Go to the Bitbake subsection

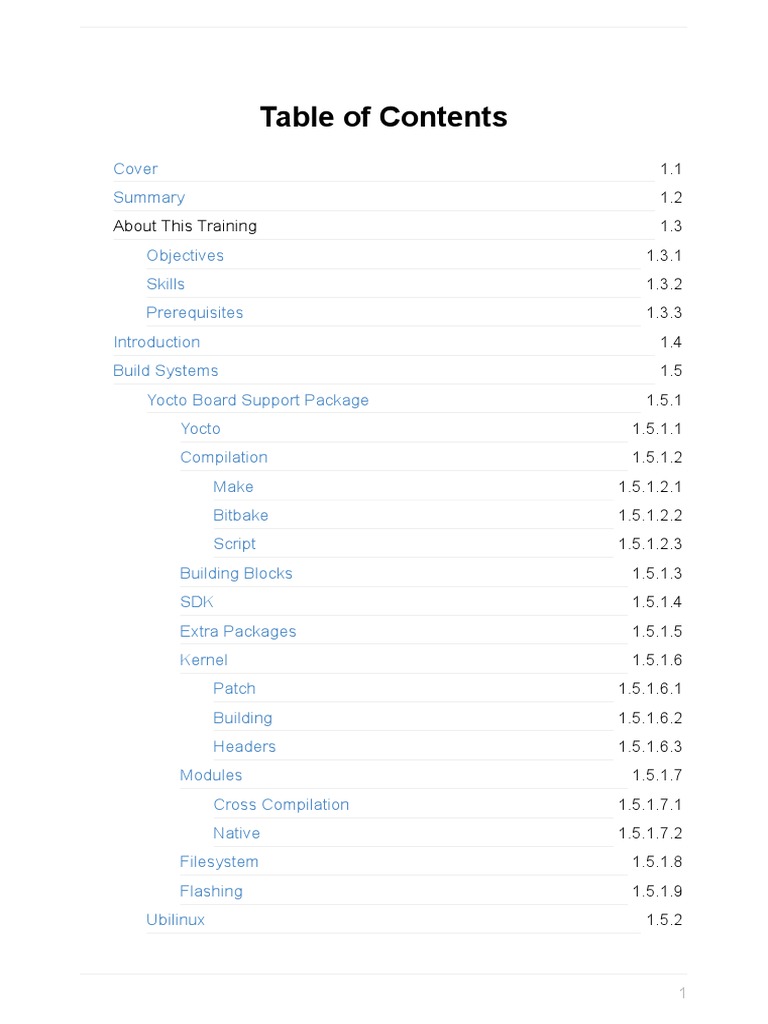tap(240, 516)
